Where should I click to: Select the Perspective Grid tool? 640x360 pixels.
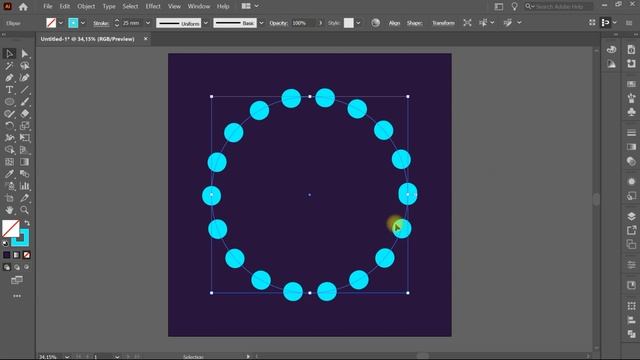(x=24, y=150)
